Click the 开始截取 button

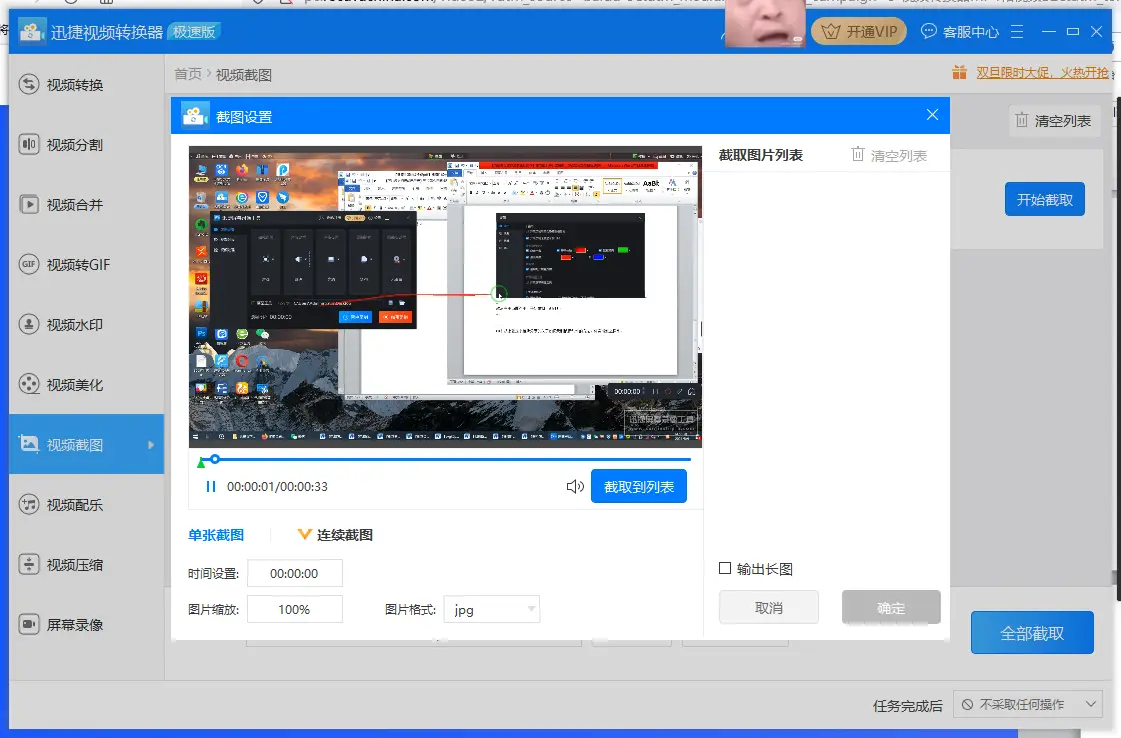coord(1045,200)
